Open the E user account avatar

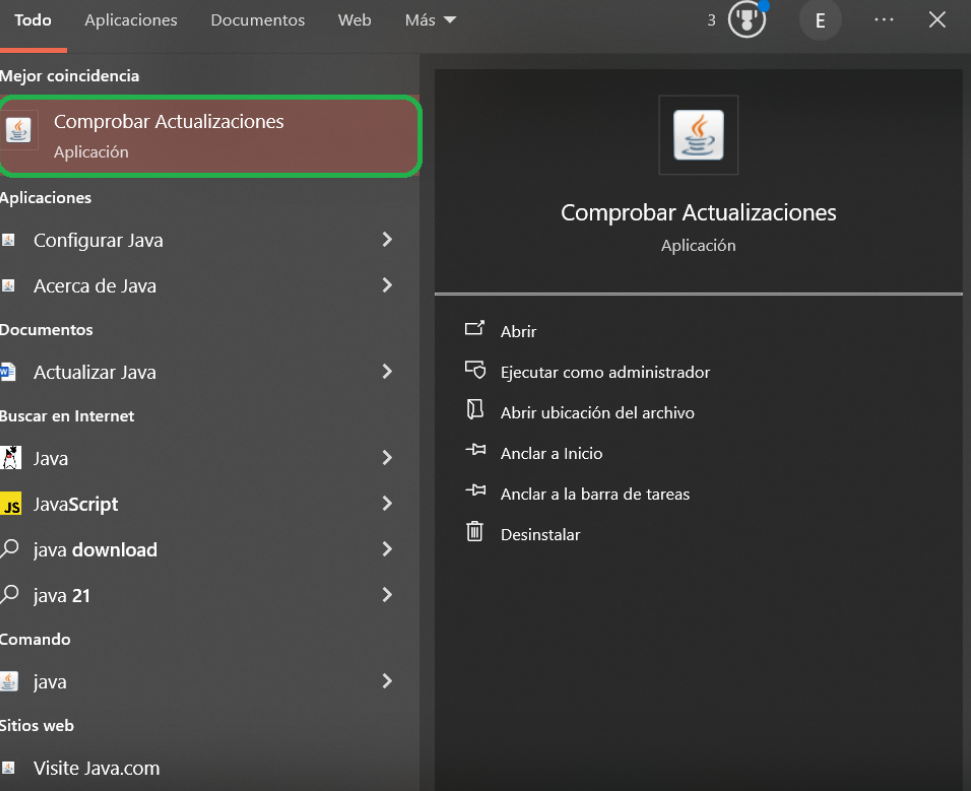pyautogui.click(x=820, y=20)
